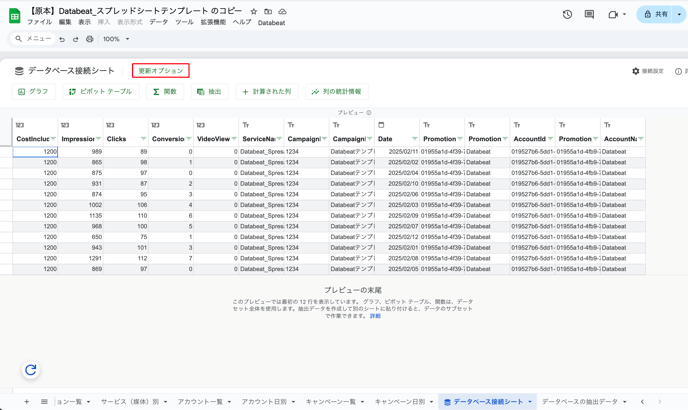Viewport: 688px width, 410px height.
Task: Click the 抽出 button
Action: coord(209,92)
